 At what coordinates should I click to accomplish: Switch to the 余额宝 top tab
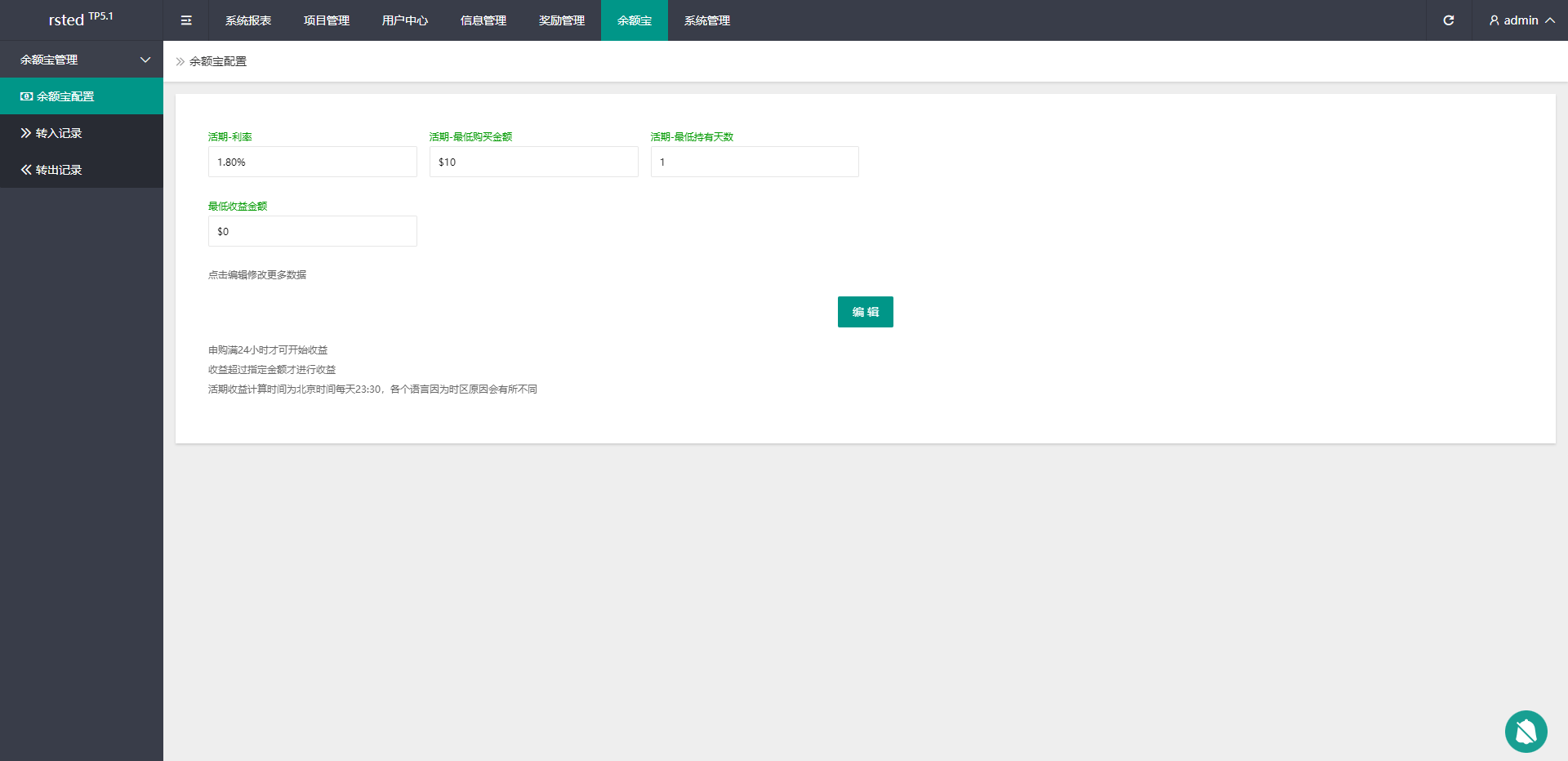pos(635,20)
